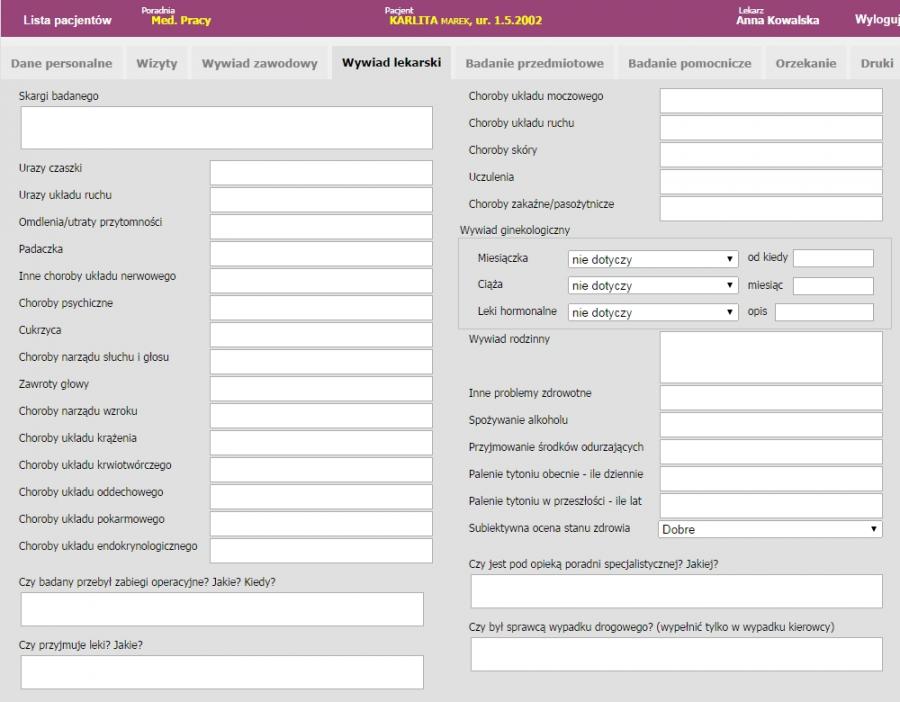Click Choroby układu pokarmowego field
The width and height of the screenshot is (900, 702).
tap(321, 523)
